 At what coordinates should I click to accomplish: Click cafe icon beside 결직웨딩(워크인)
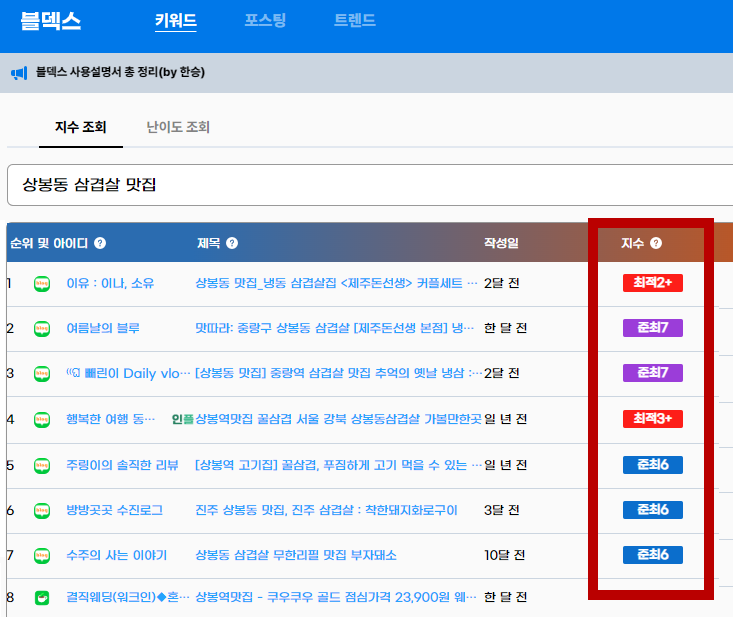click(x=42, y=597)
